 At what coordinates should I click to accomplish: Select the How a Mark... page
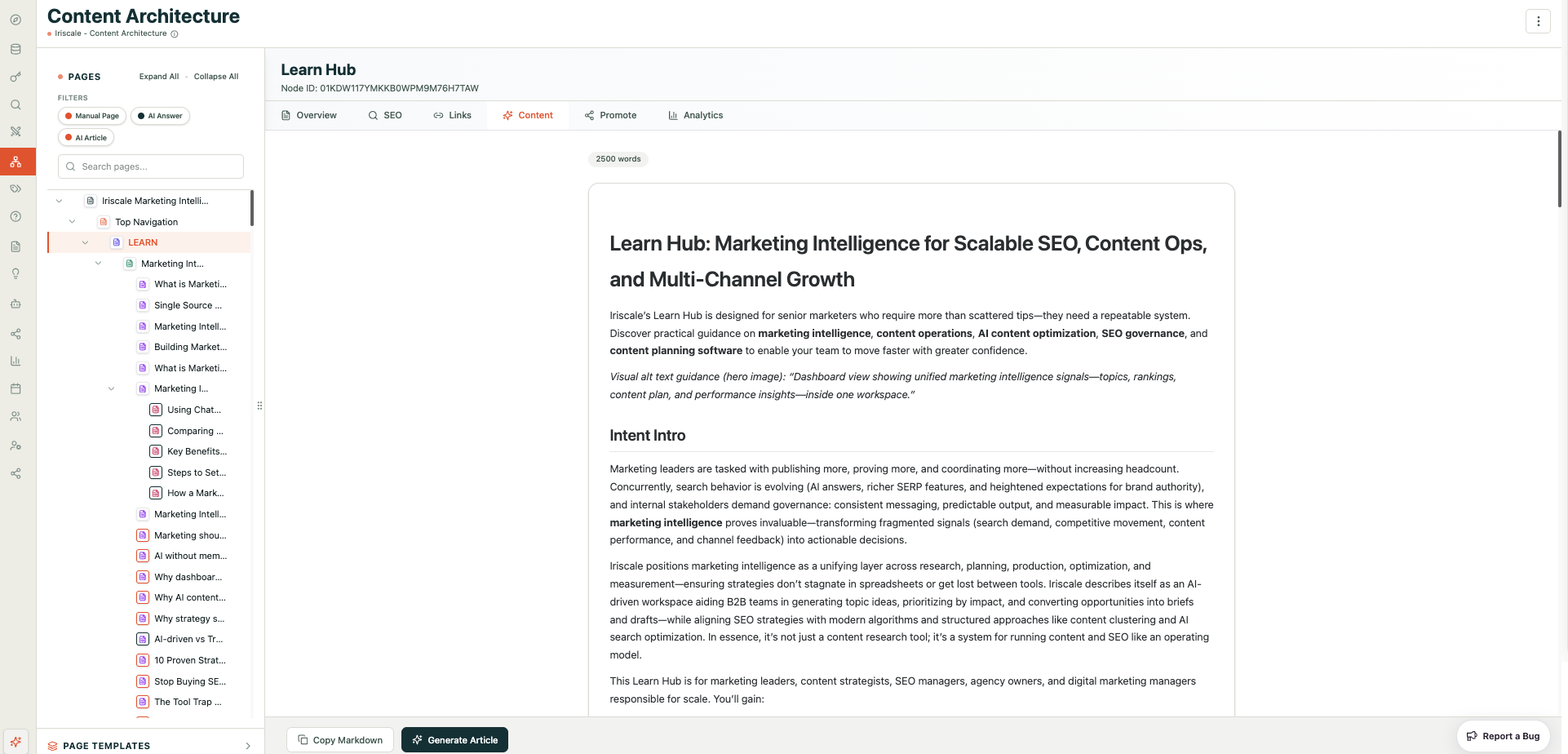tap(195, 493)
